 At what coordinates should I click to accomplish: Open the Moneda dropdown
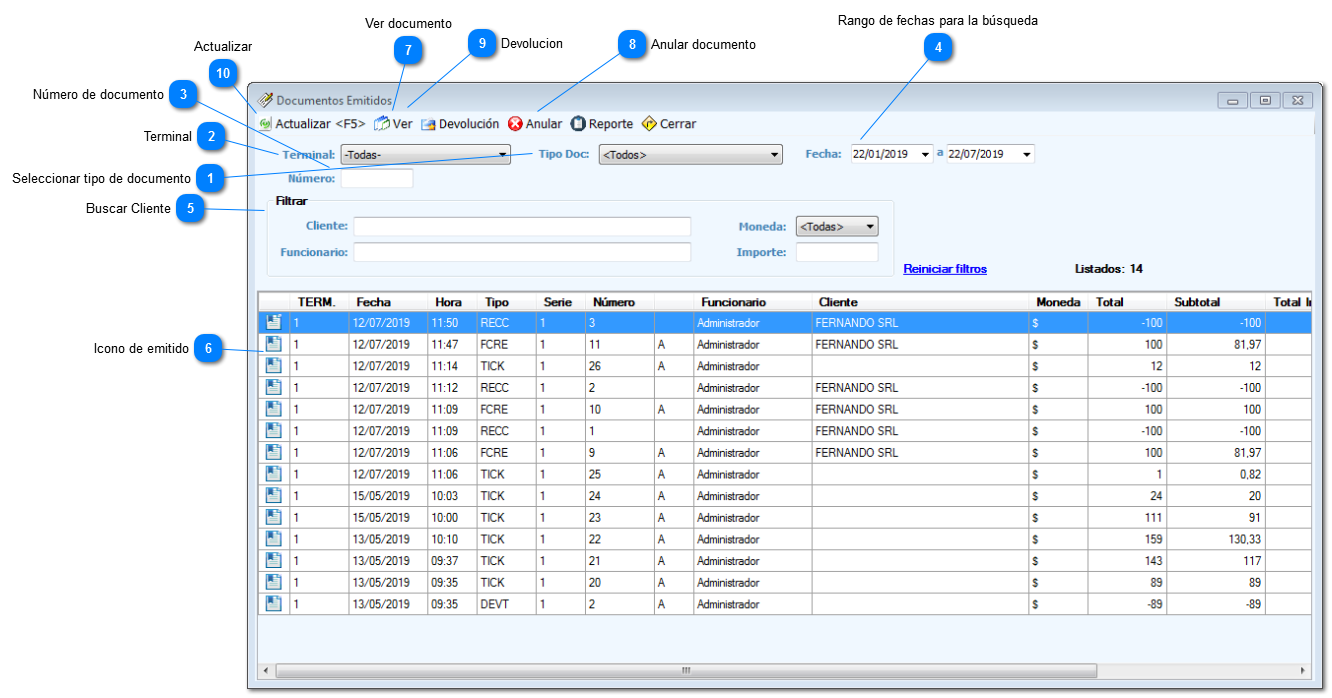coord(837,227)
